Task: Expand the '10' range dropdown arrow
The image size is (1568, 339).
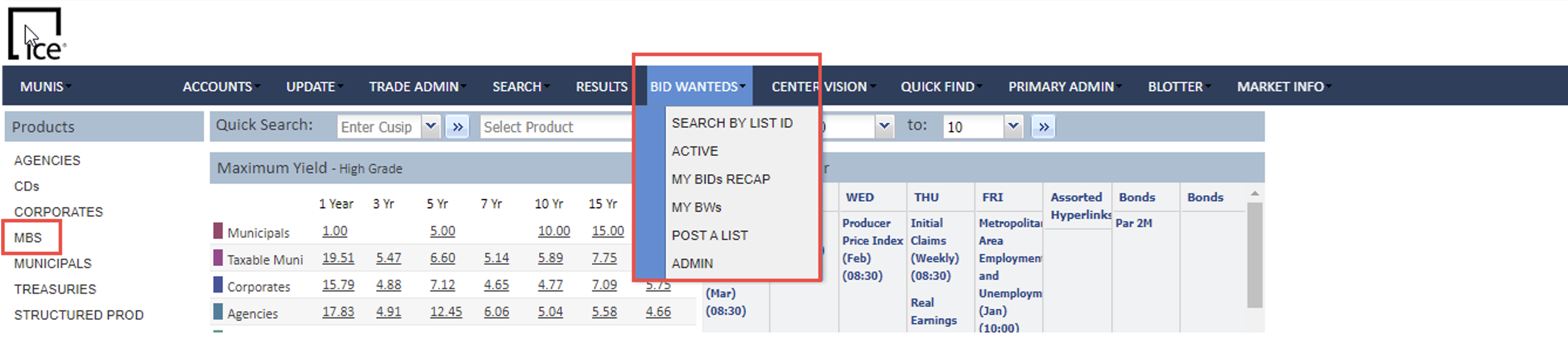Action: click(x=1013, y=127)
